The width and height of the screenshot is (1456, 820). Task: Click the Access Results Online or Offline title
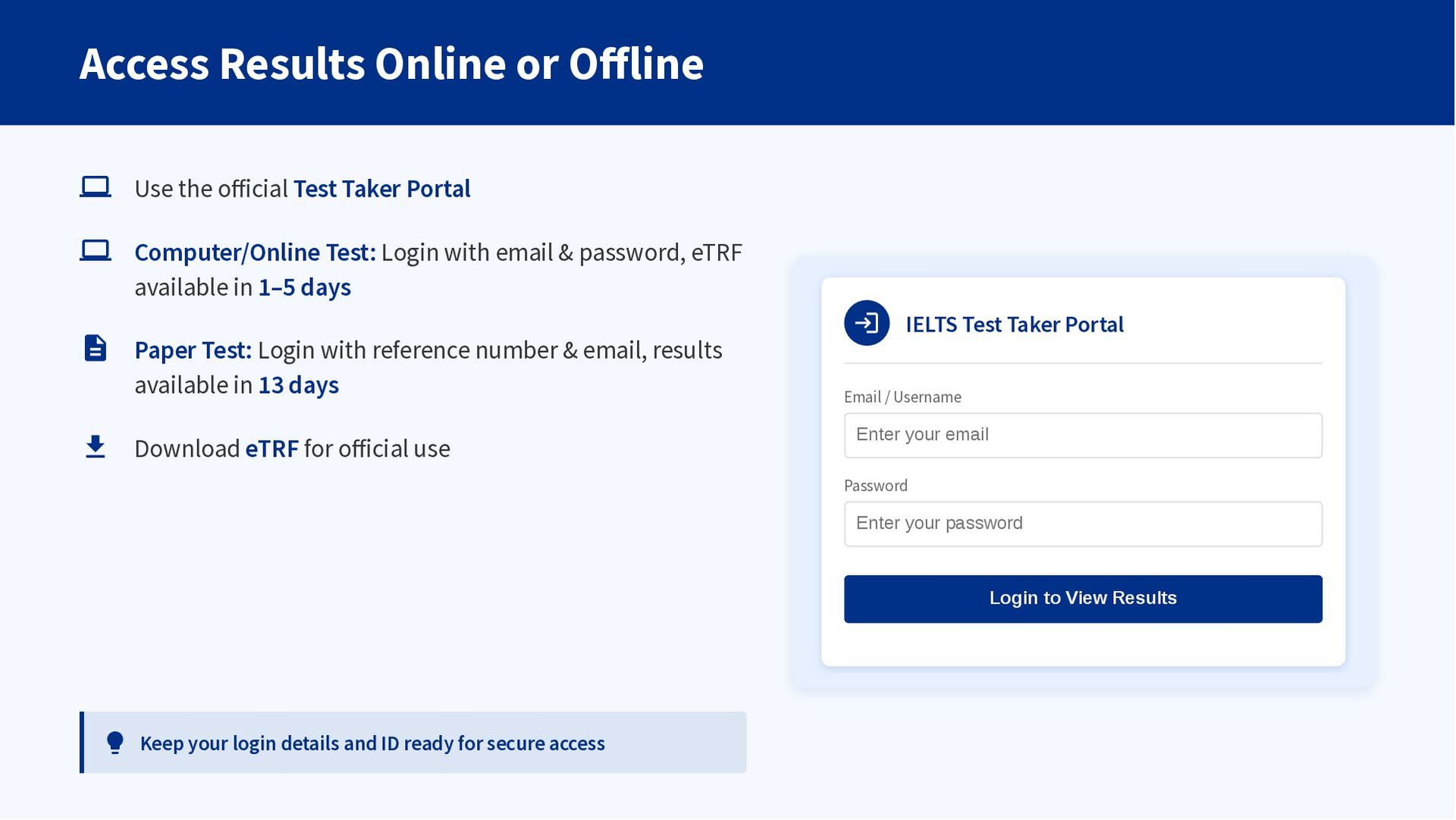(x=391, y=64)
